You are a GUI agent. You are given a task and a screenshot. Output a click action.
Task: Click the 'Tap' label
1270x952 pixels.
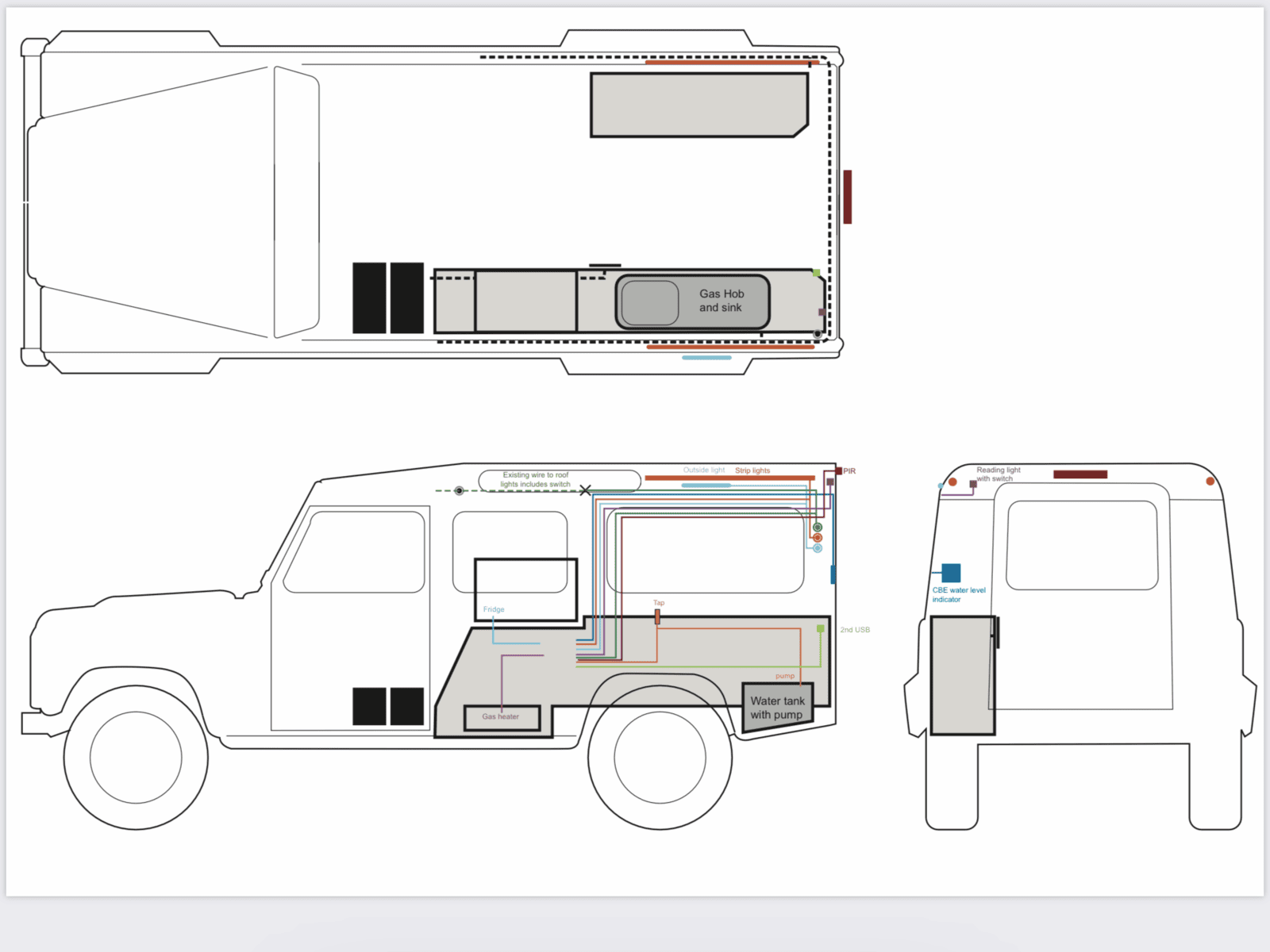659,603
